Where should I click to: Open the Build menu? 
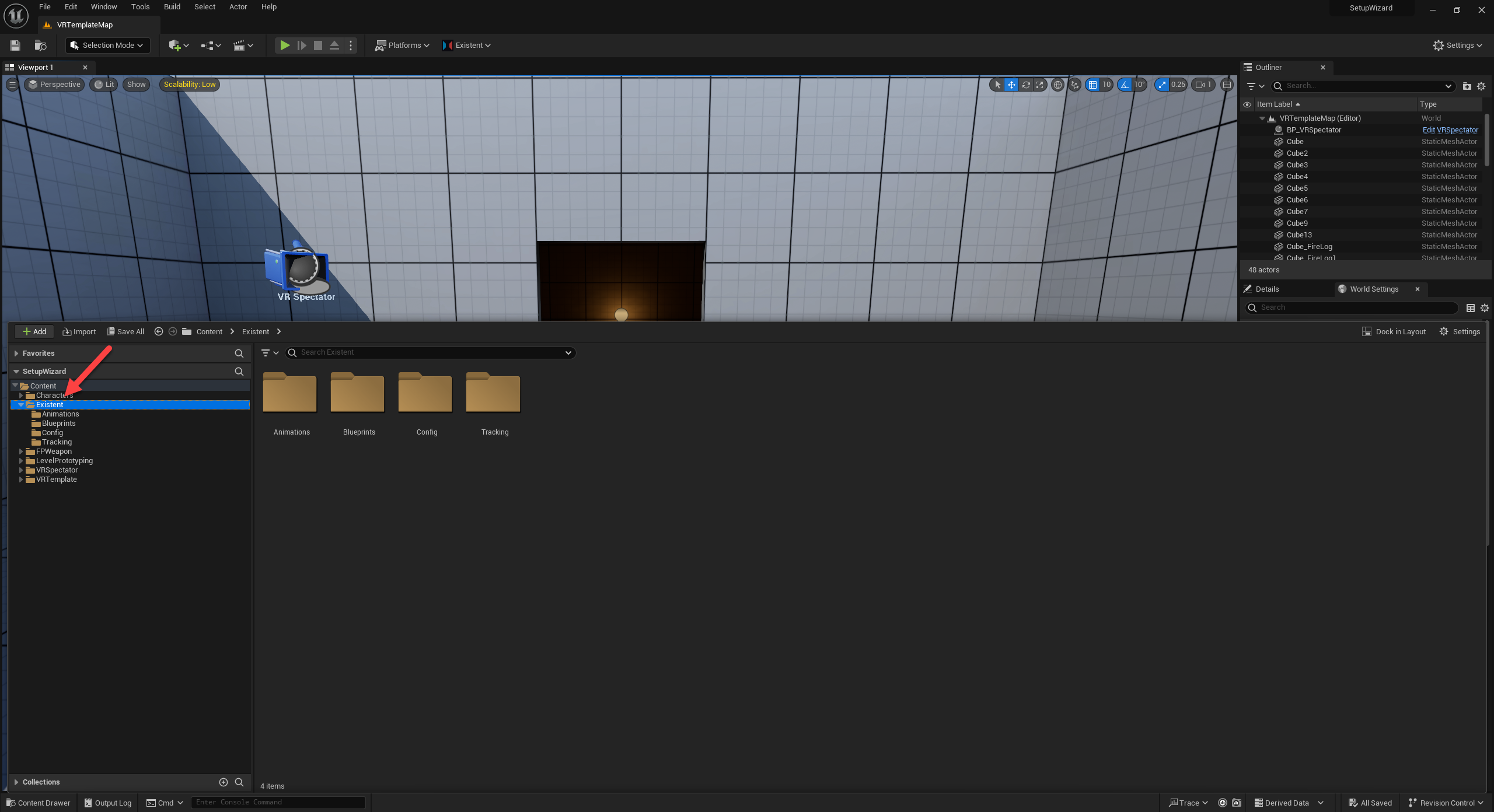(x=172, y=7)
